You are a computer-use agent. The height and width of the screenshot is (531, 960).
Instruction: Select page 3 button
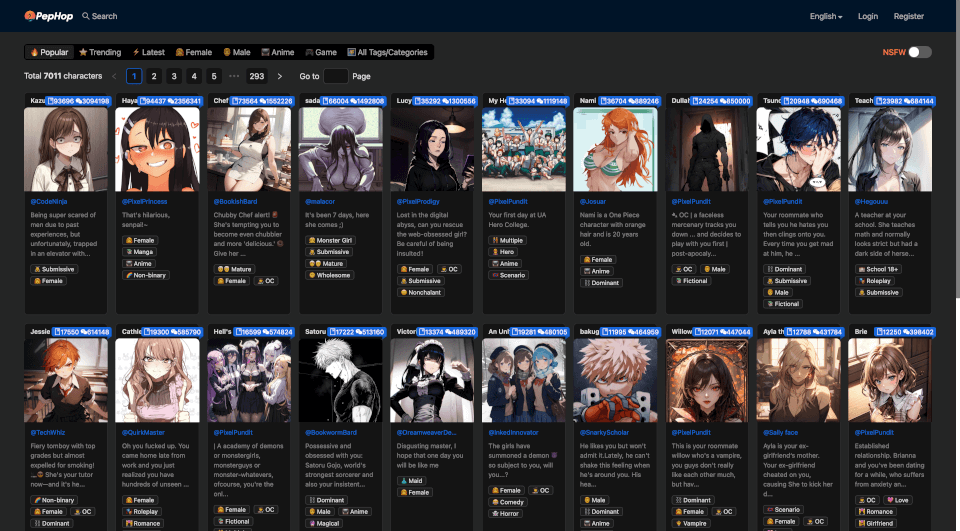174,76
